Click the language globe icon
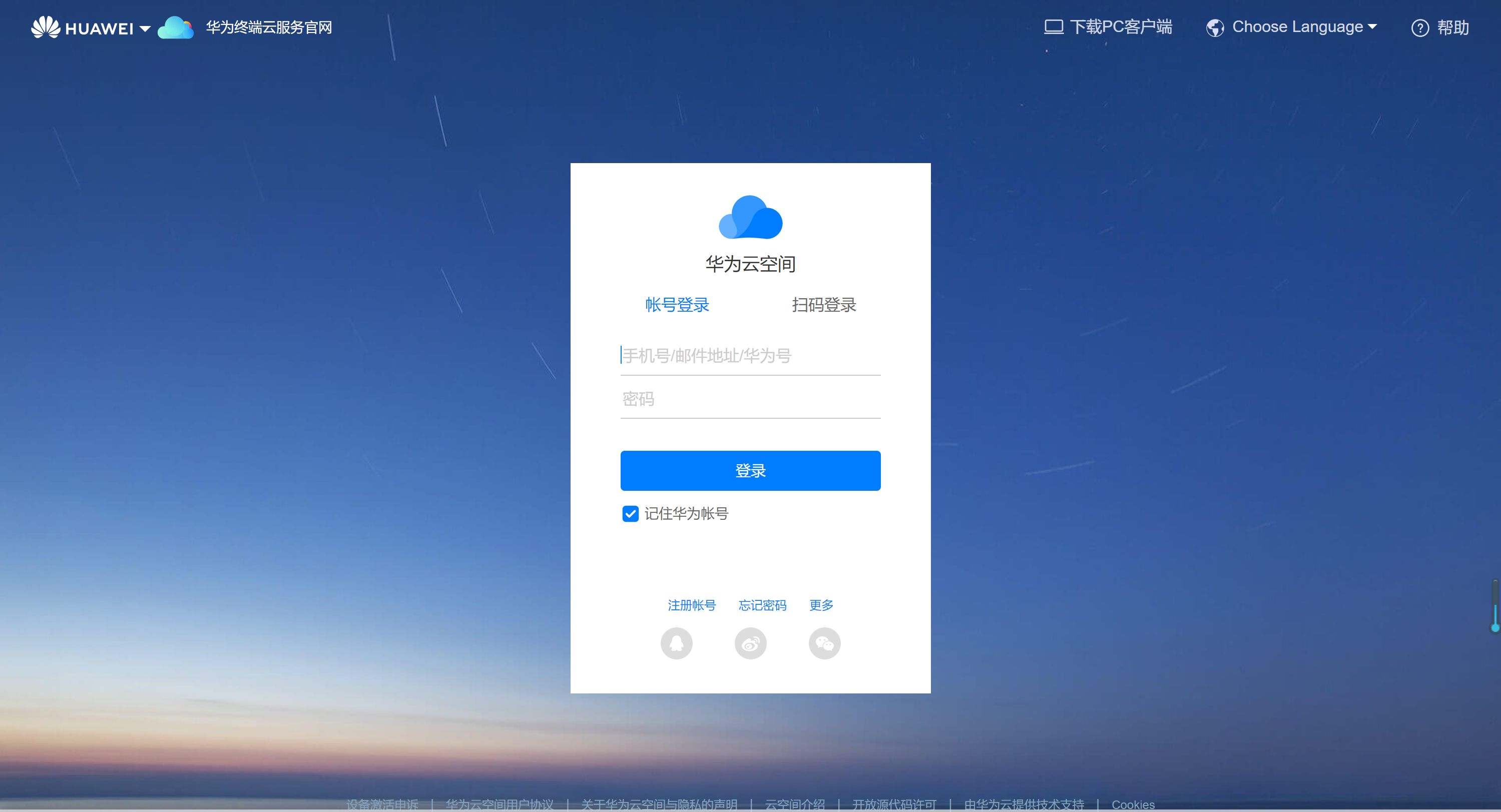Viewport: 1501px width, 812px height. (x=1215, y=27)
